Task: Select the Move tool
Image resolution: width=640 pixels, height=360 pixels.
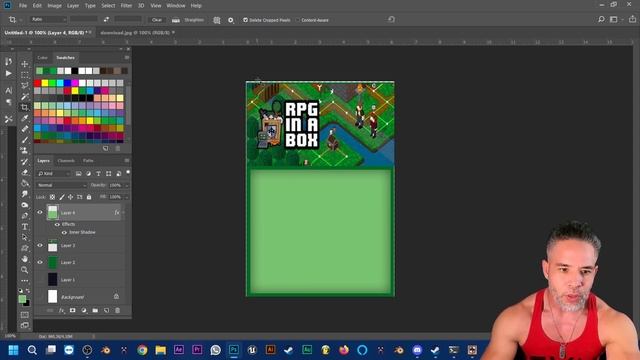Action: (24, 64)
